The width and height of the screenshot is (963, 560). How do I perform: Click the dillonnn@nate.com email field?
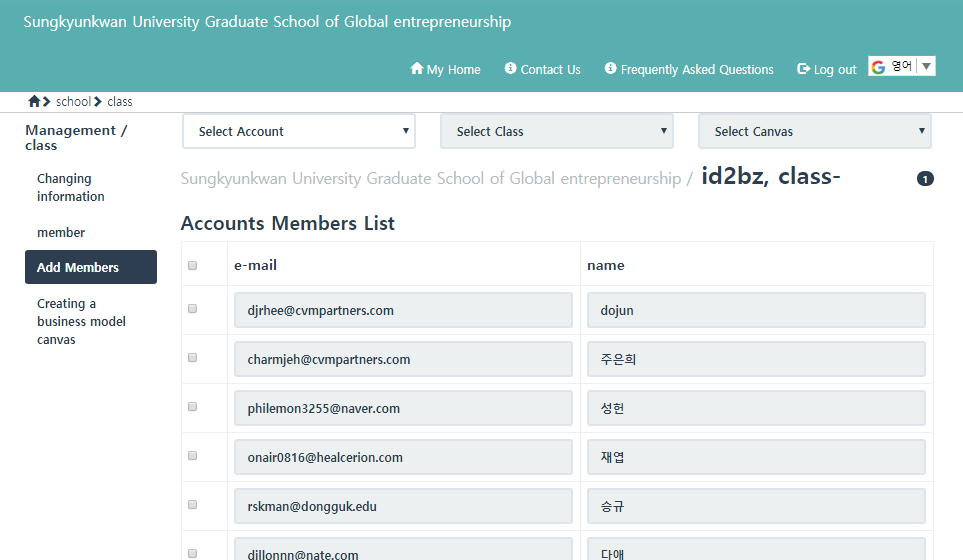click(x=404, y=550)
